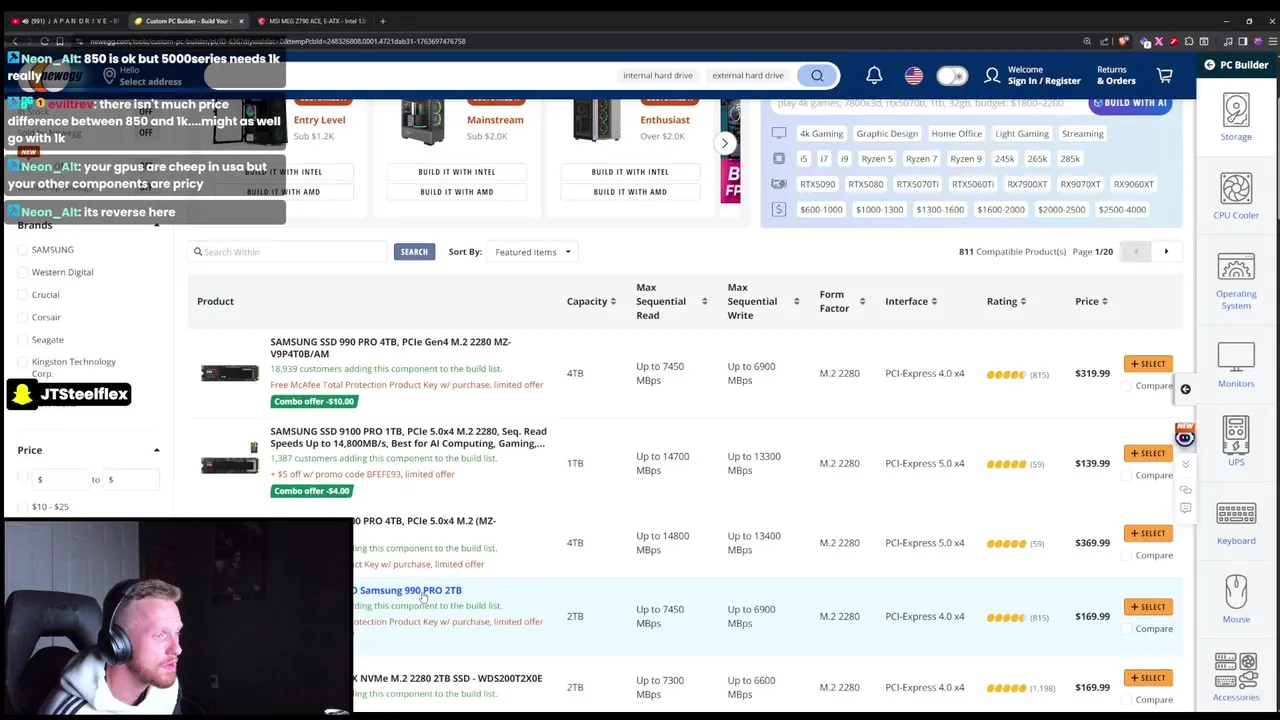Click SEARCH button next to Search Within

pos(414,252)
